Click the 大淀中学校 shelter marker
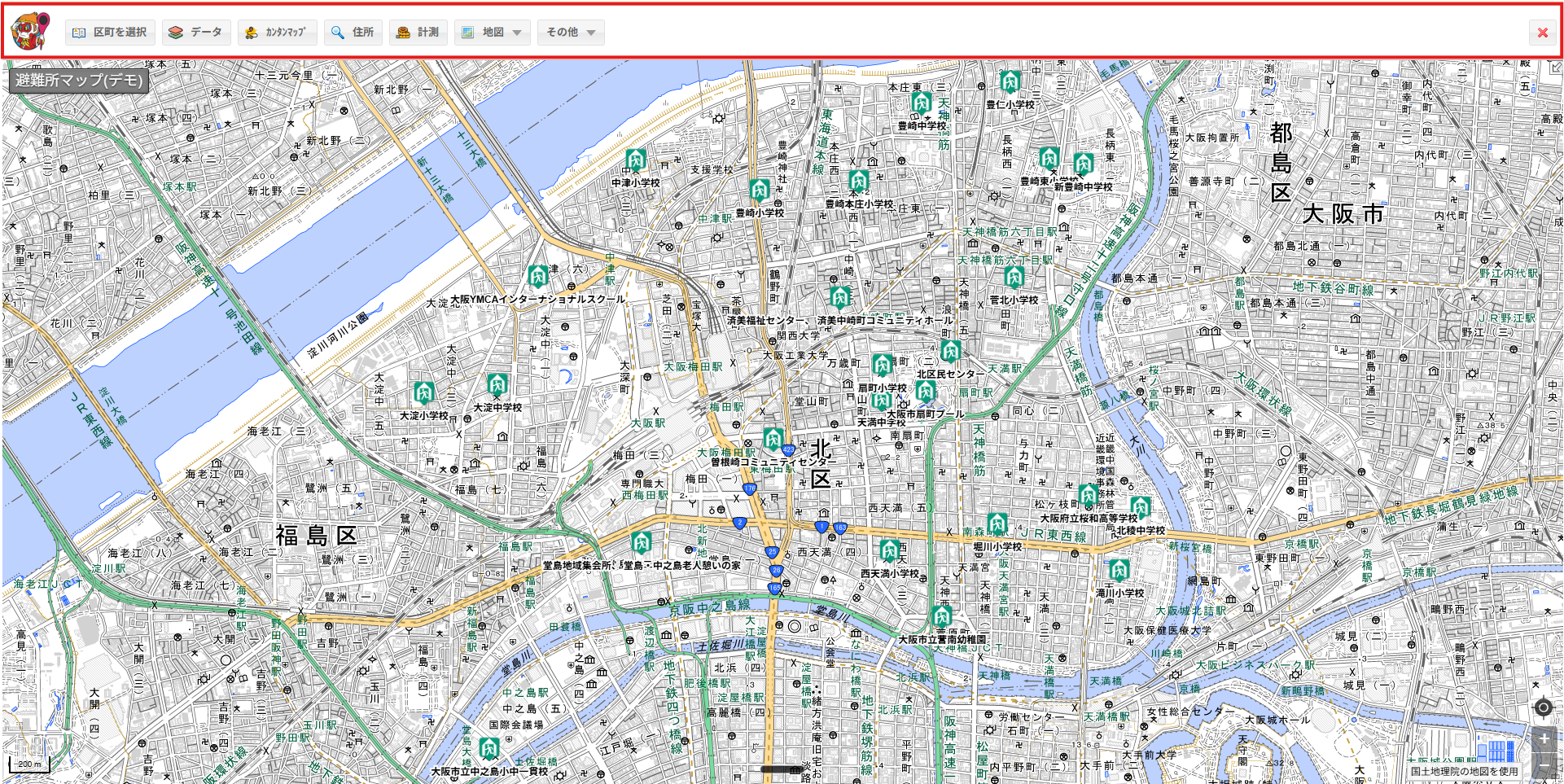Viewport: 1564px width, 784px height. point(497,384)
